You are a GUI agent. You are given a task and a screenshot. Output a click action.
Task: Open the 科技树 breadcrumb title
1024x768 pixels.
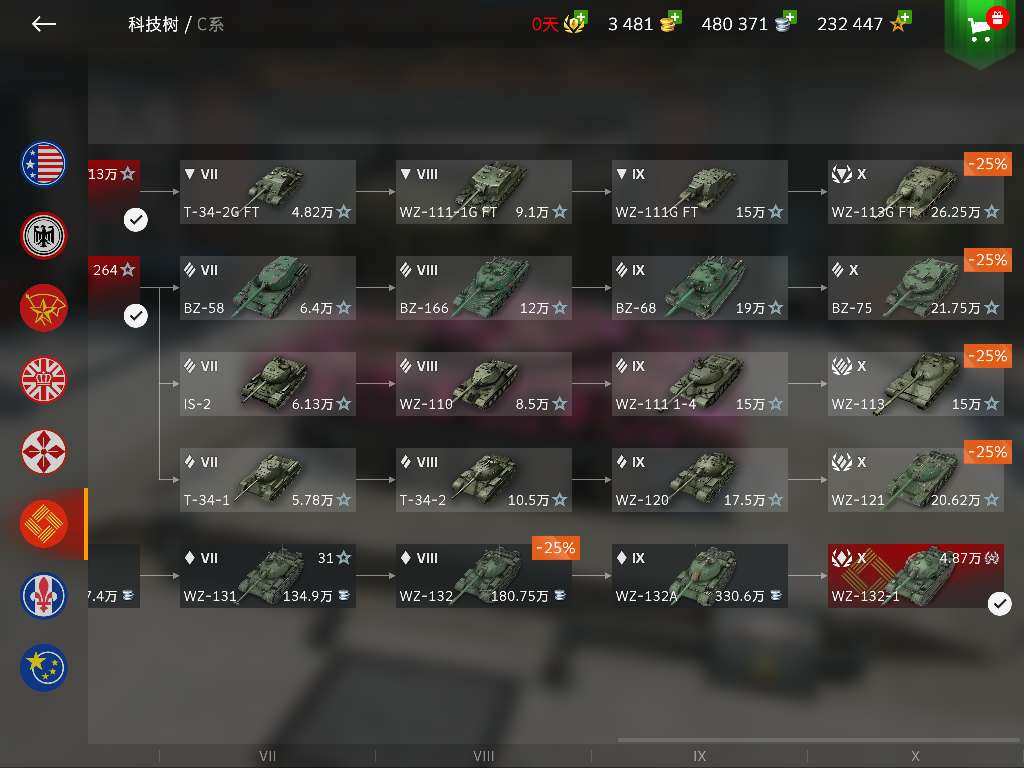153,25
